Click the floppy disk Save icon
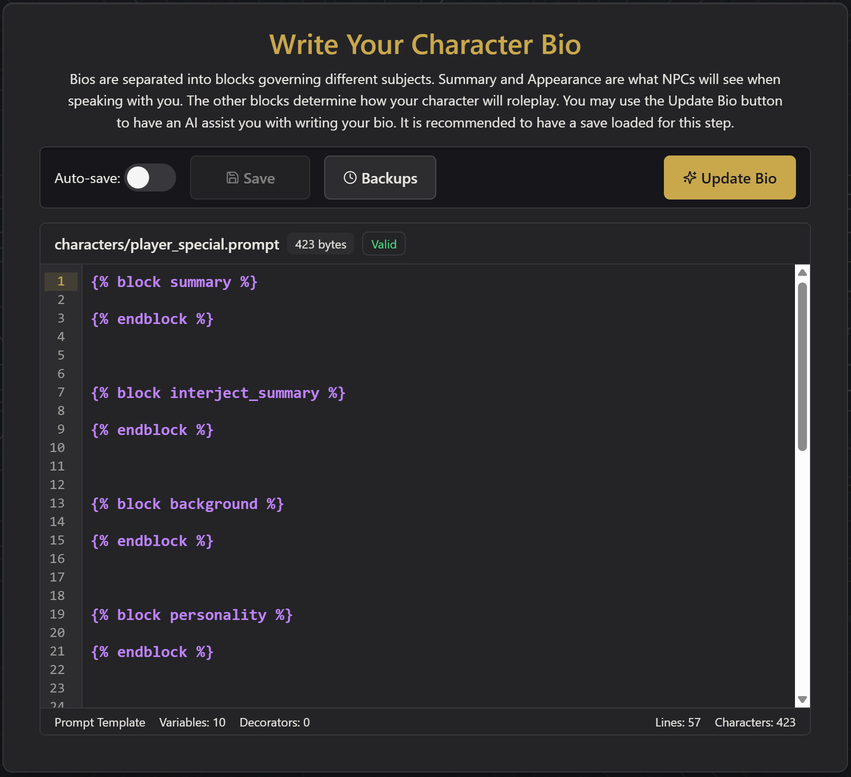This screenshot has width=851, height=777. click(232, 178)
